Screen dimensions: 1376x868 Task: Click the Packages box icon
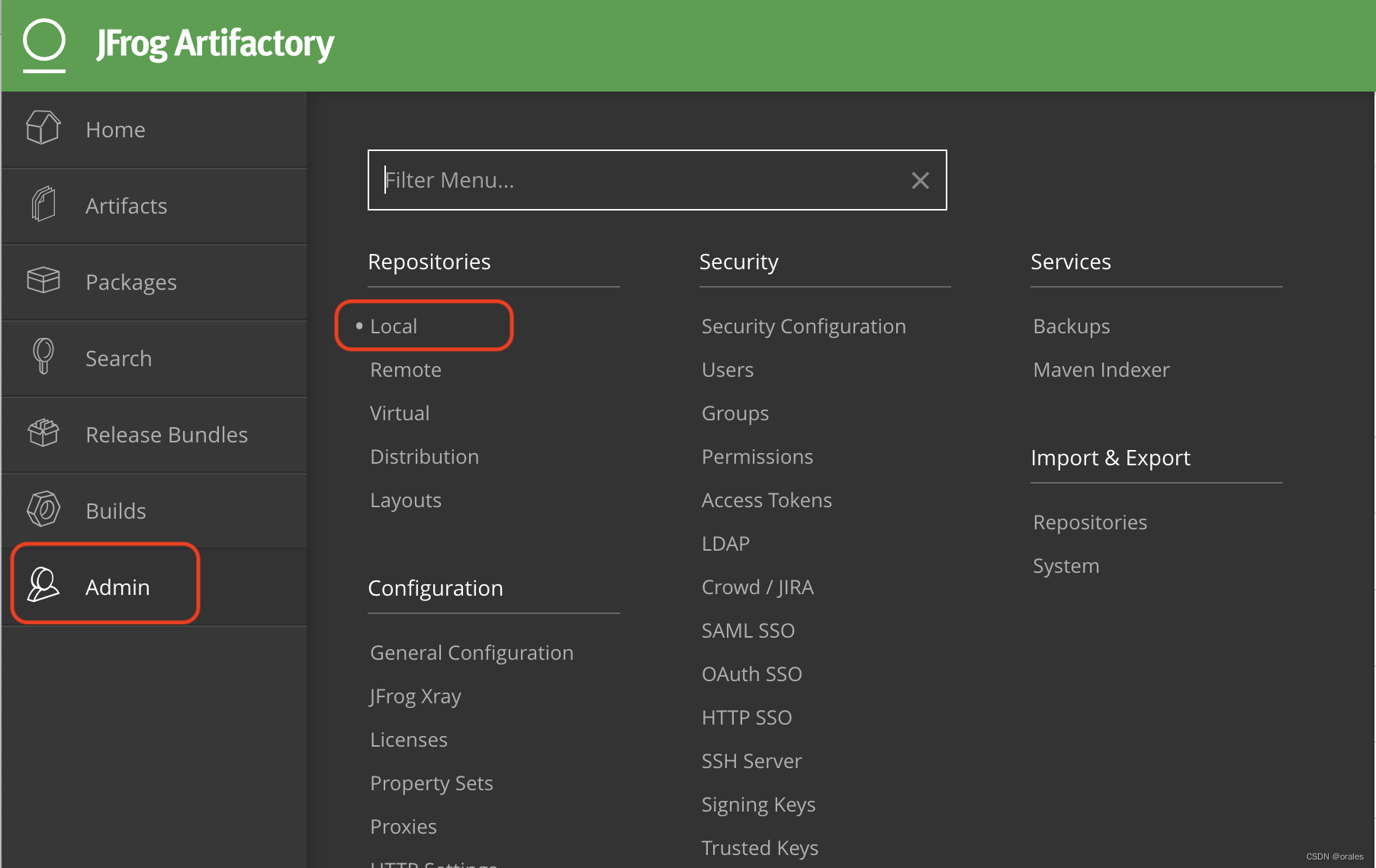[43, 280]
